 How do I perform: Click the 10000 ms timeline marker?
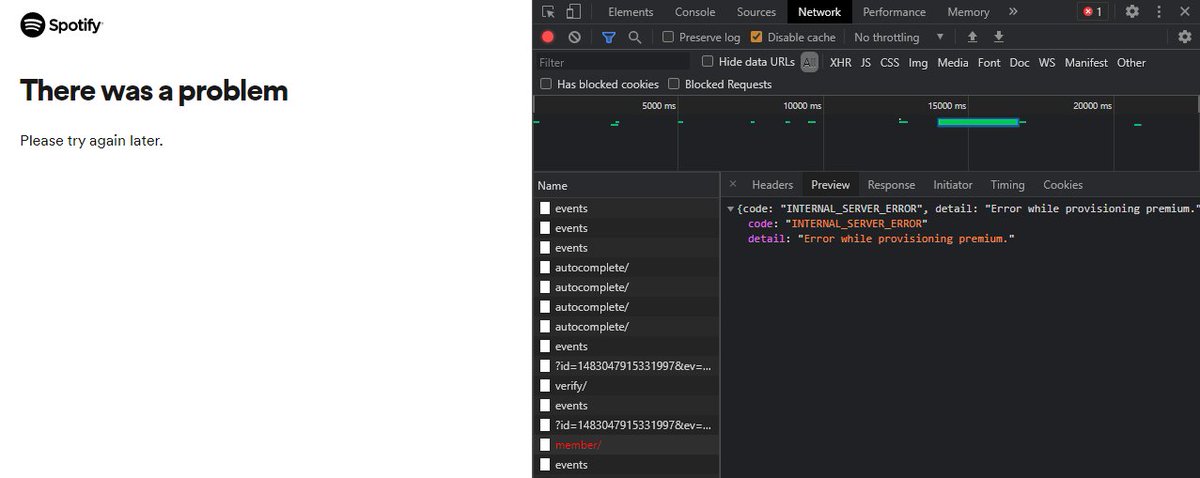(x=802, y=105)
